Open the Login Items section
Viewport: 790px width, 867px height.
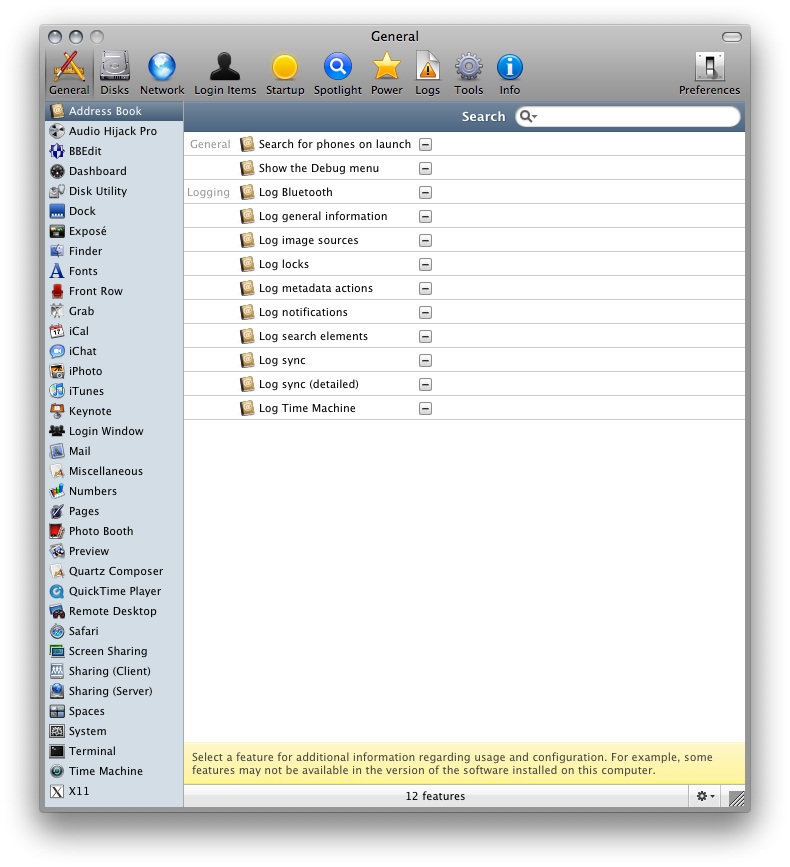point(225,74)
